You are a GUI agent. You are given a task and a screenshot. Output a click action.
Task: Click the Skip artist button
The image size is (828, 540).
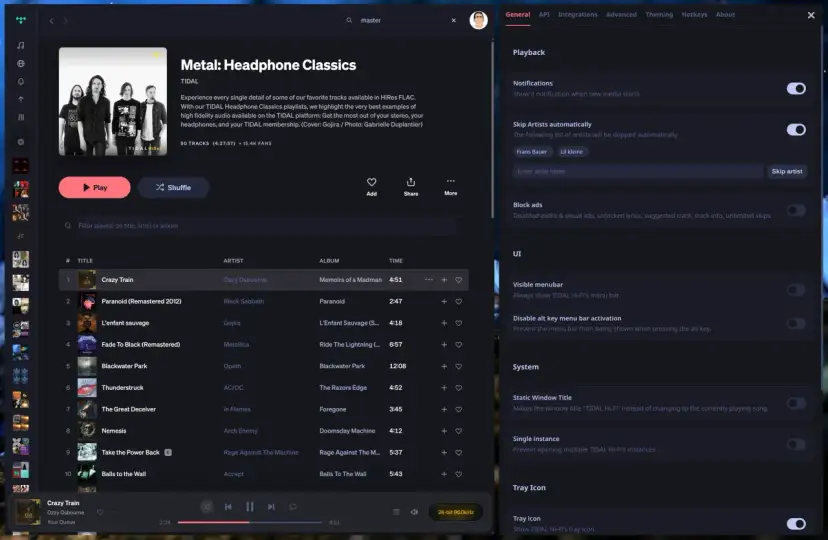pyautogui.click(x=787, y=172)
